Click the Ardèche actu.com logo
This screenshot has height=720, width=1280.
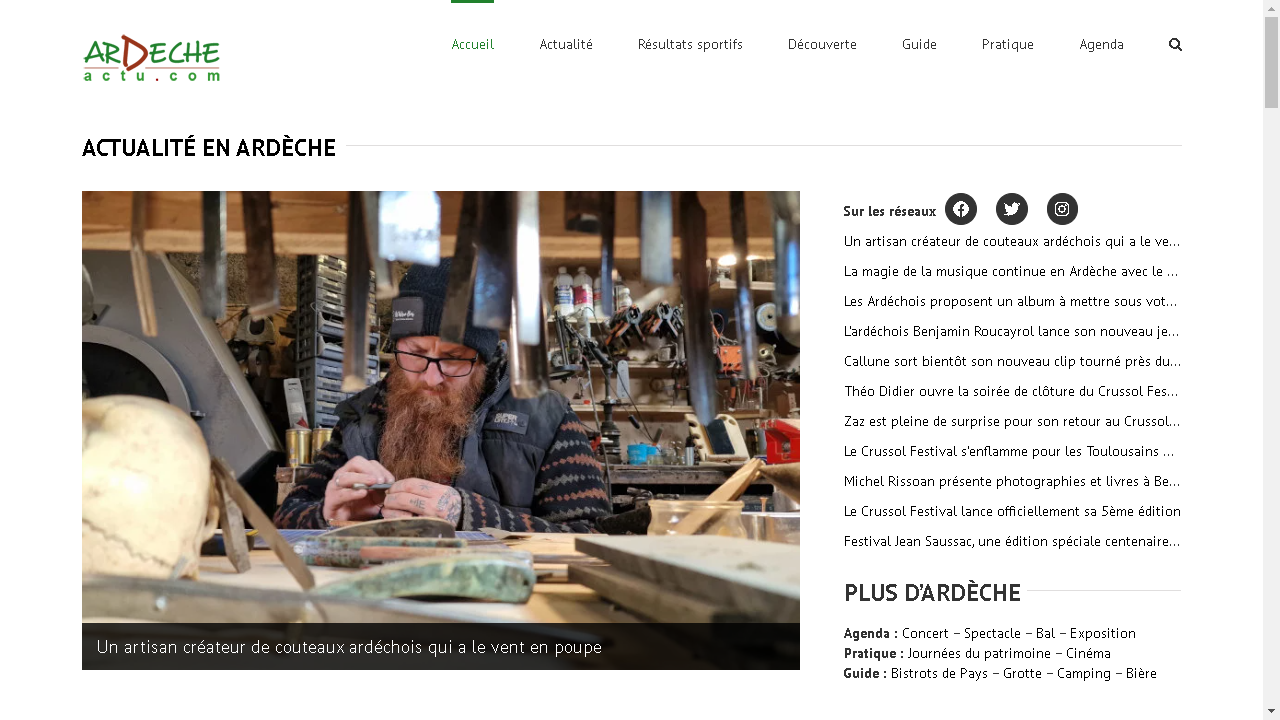click(152, 58)
